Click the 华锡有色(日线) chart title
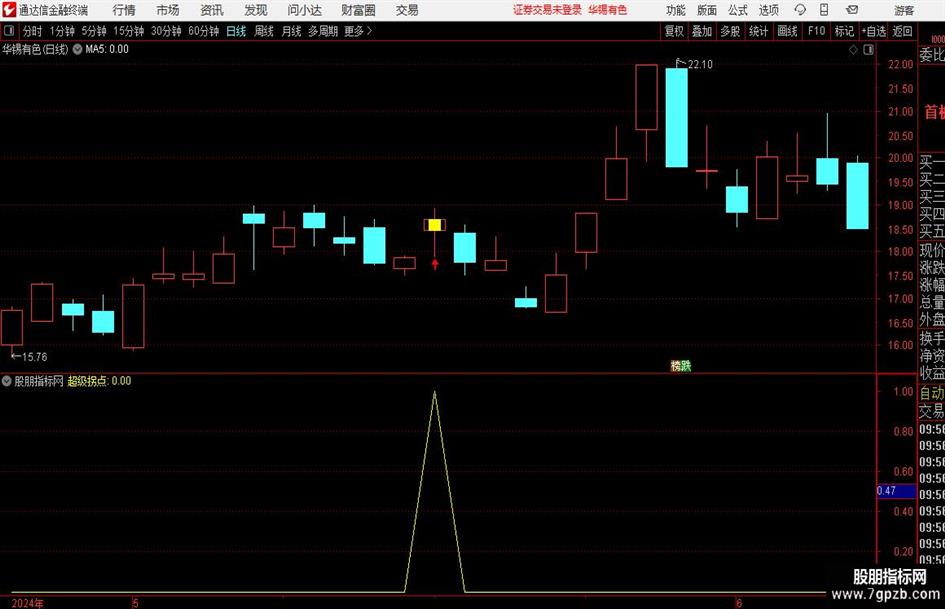The height and width of the screenshot is (609, 945). [35, 49]
